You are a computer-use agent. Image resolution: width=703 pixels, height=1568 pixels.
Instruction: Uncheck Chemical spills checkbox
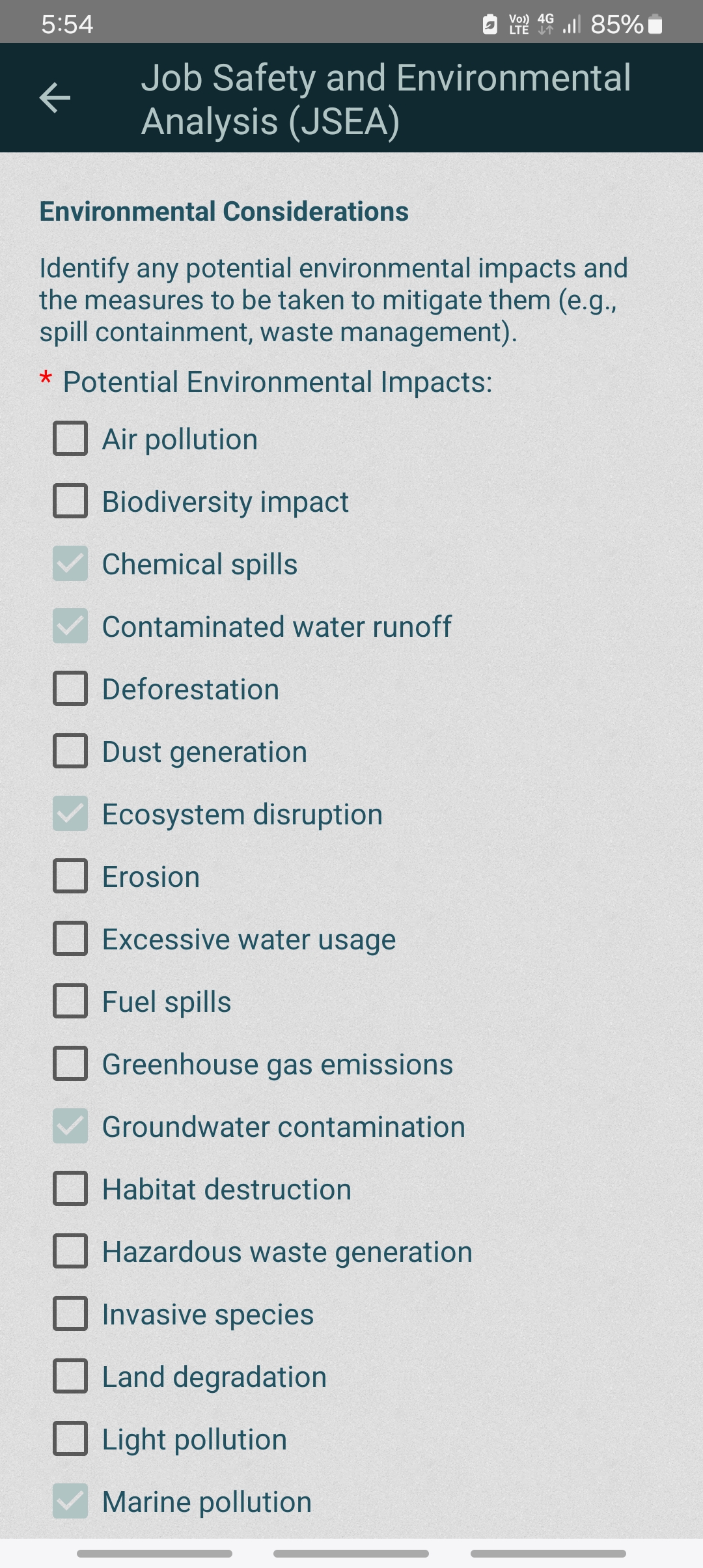70,563
